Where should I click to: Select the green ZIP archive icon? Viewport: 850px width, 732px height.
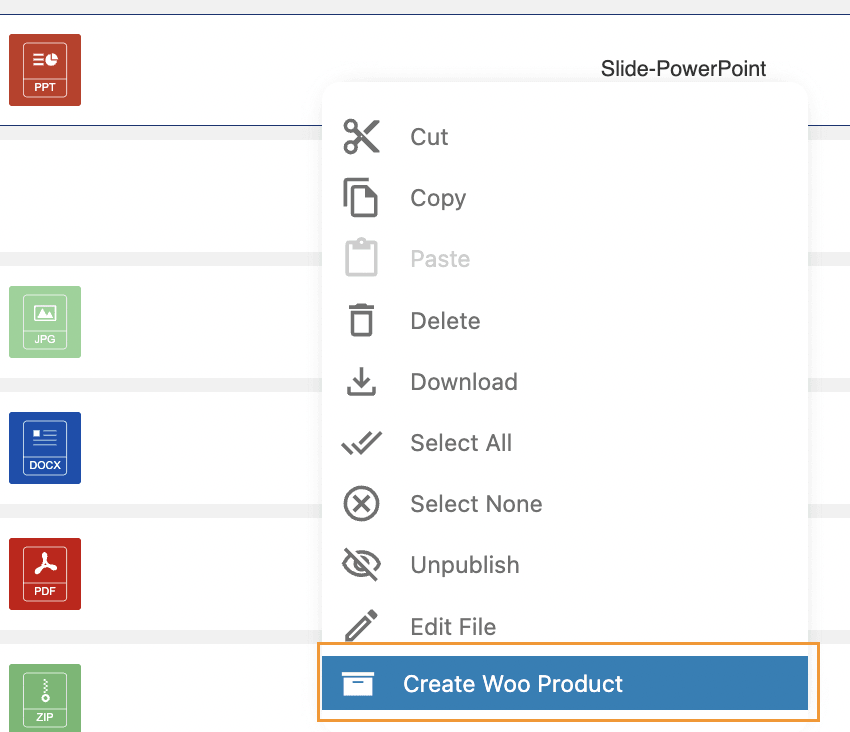(45, 698)
